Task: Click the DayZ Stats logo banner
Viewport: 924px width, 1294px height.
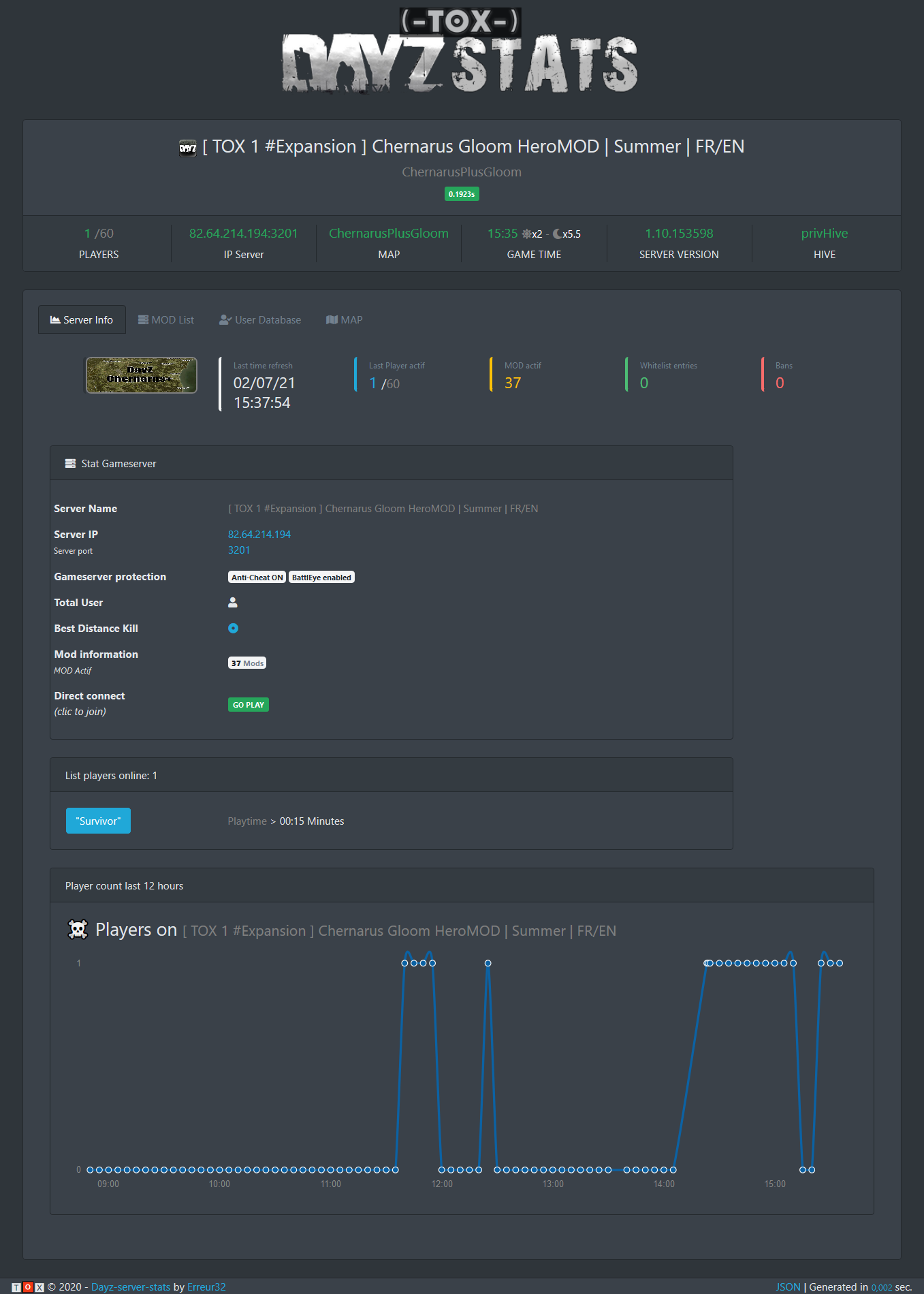Action: (x=461, y=50)
